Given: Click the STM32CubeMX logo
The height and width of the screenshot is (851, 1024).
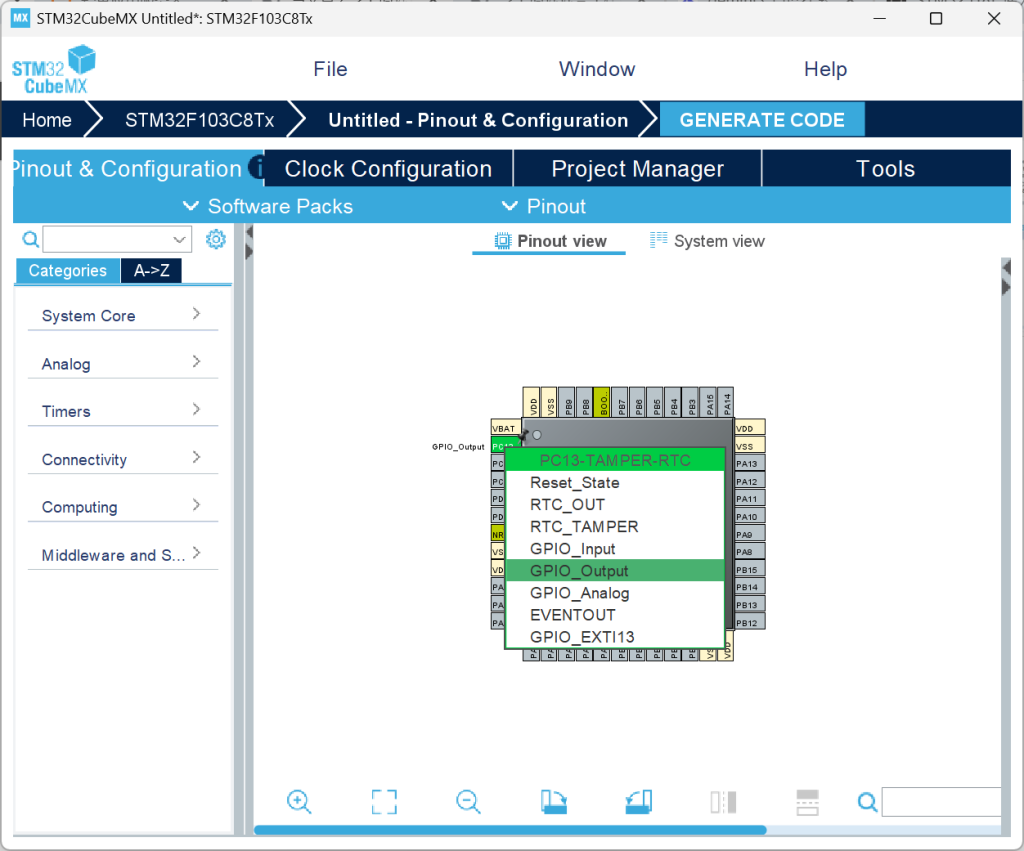Looking at the screenshot, I should (x=54, y=69).
